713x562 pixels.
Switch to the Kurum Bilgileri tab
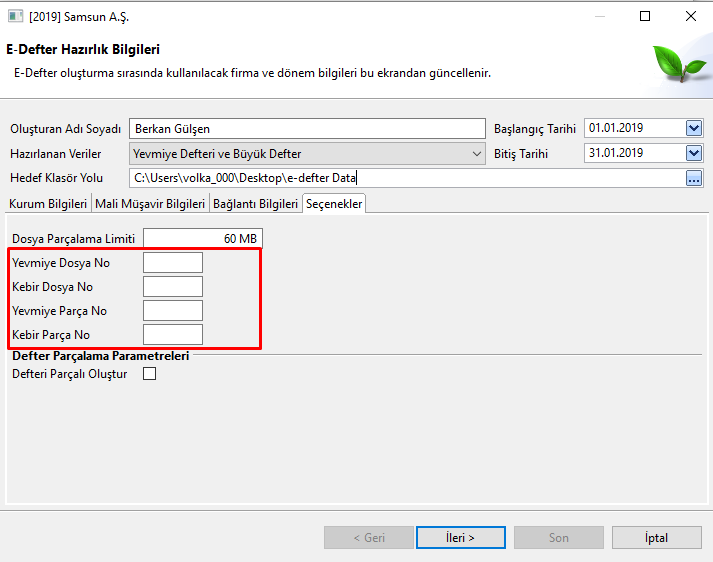(x=48, y=203)
